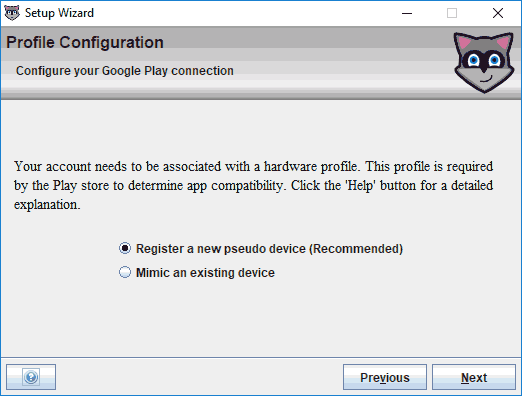The height and width of the screenshot is (396, 522).
Task: Click the disabled maximize window button
Action: (452, 13)
